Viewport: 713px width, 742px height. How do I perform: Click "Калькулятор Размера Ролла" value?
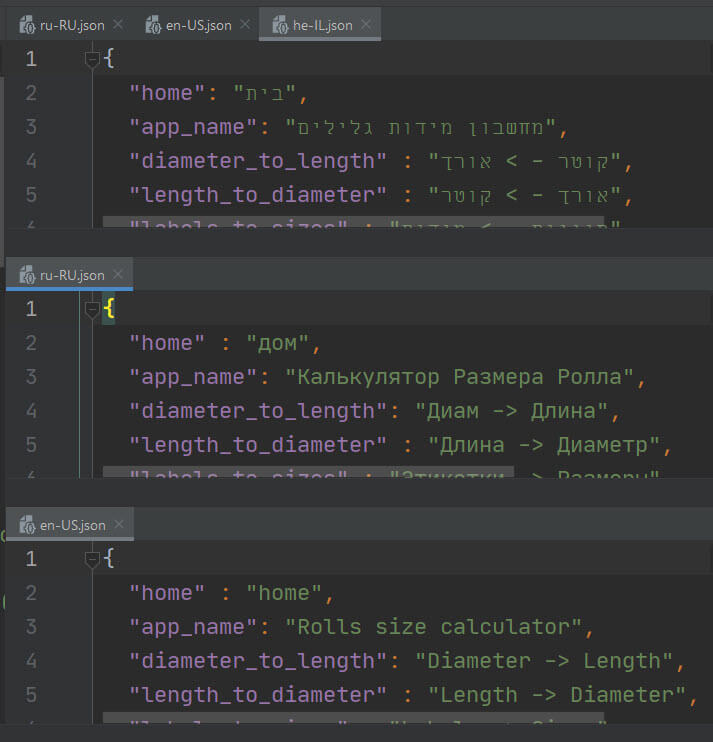click(459, 377)
